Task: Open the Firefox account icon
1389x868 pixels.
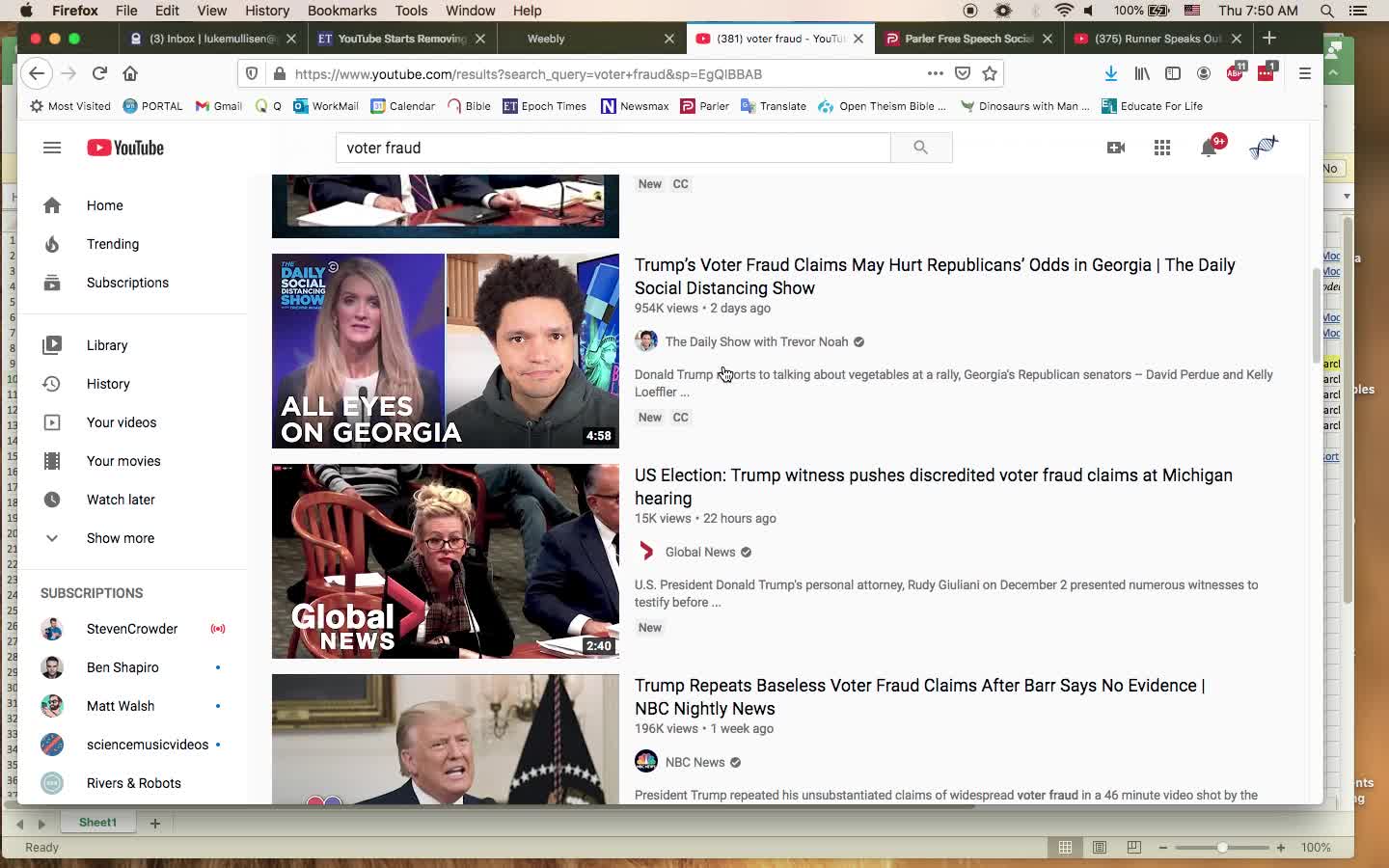Action: pyautogui.click(x=1204, y=73)
